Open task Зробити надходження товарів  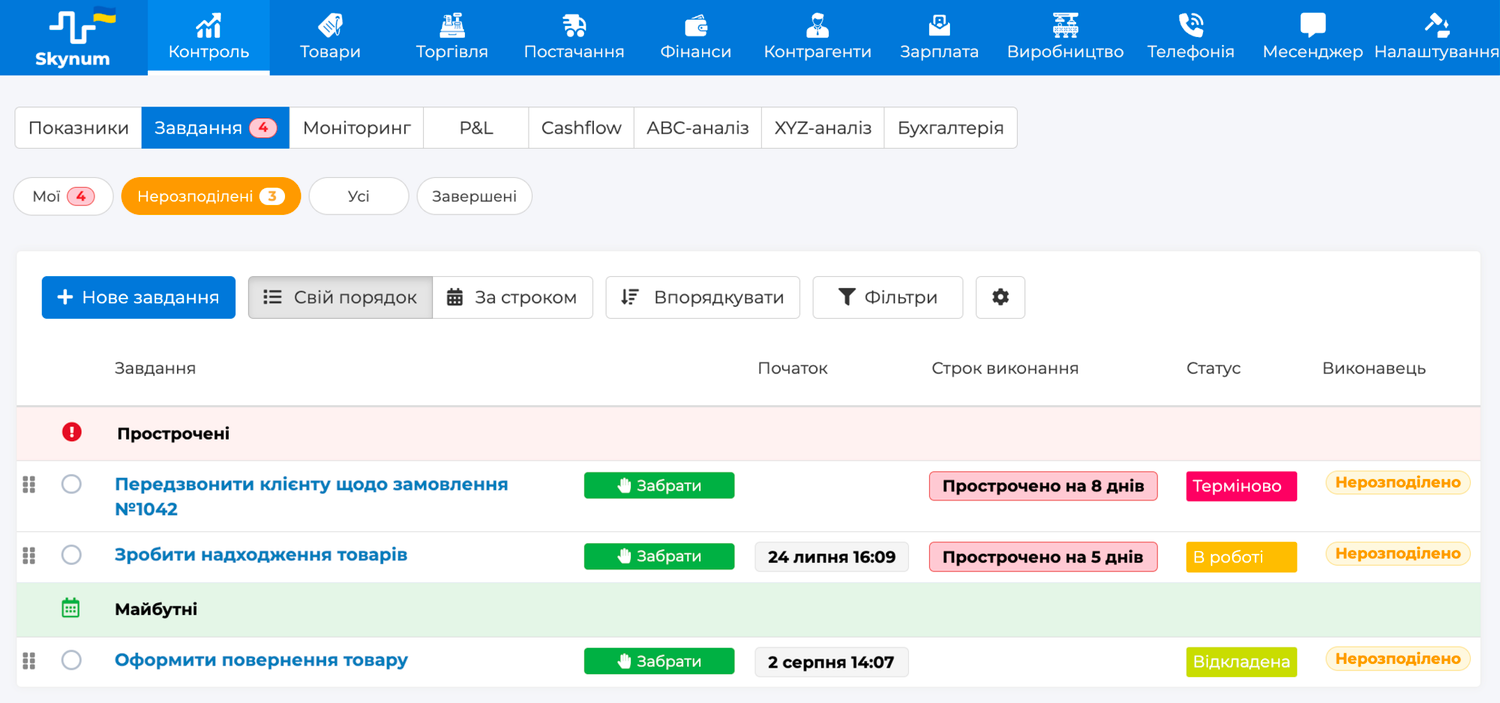pyautogui.click(x=261, y=555)
